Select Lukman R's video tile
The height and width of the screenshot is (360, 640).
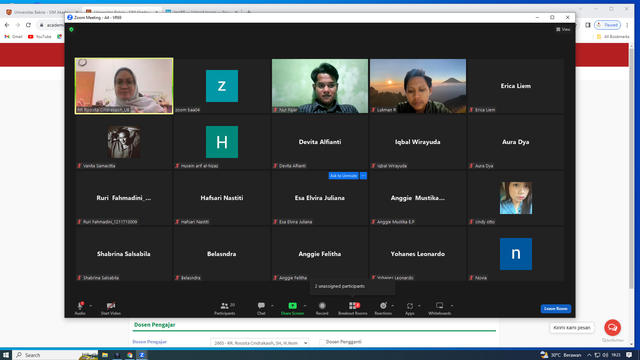coord(418,86)
